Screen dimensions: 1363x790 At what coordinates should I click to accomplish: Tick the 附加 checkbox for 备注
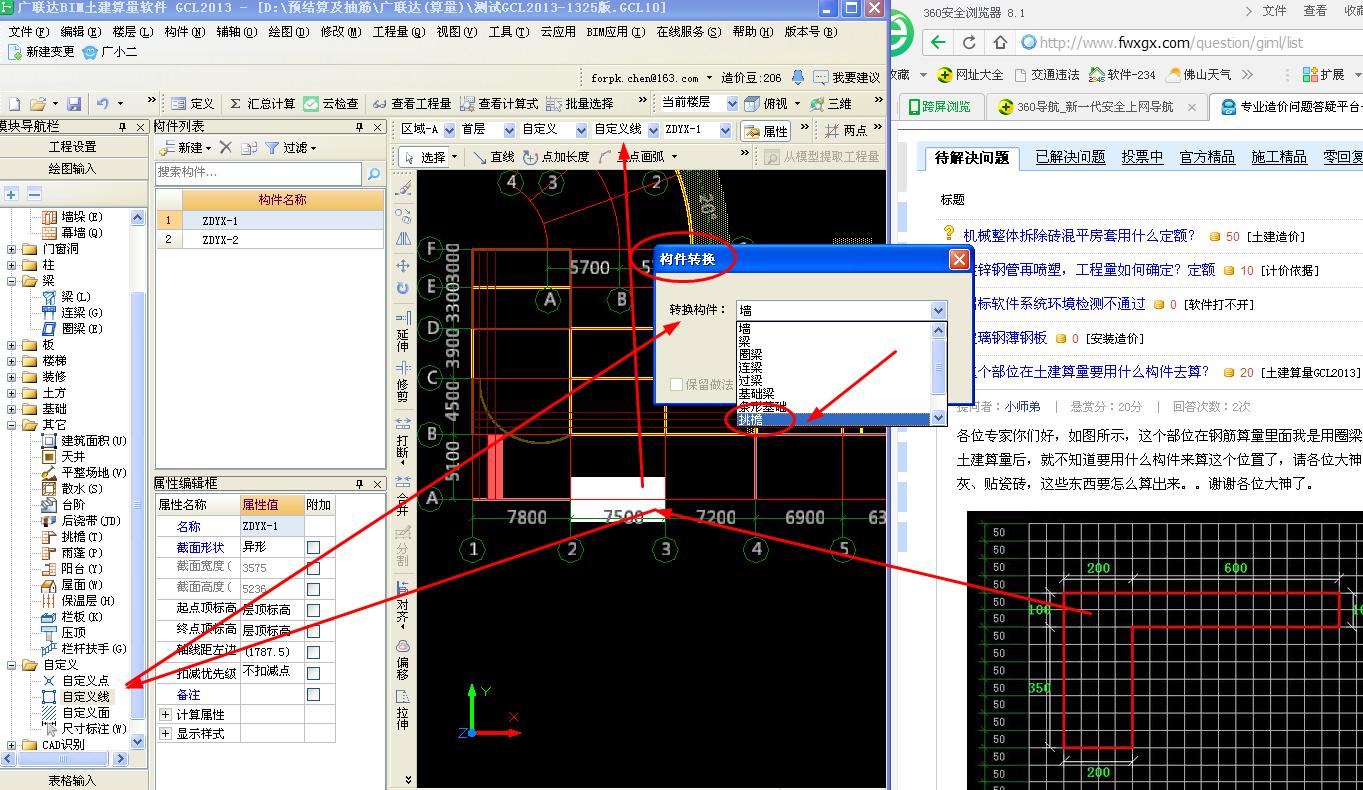click(313, 694)
